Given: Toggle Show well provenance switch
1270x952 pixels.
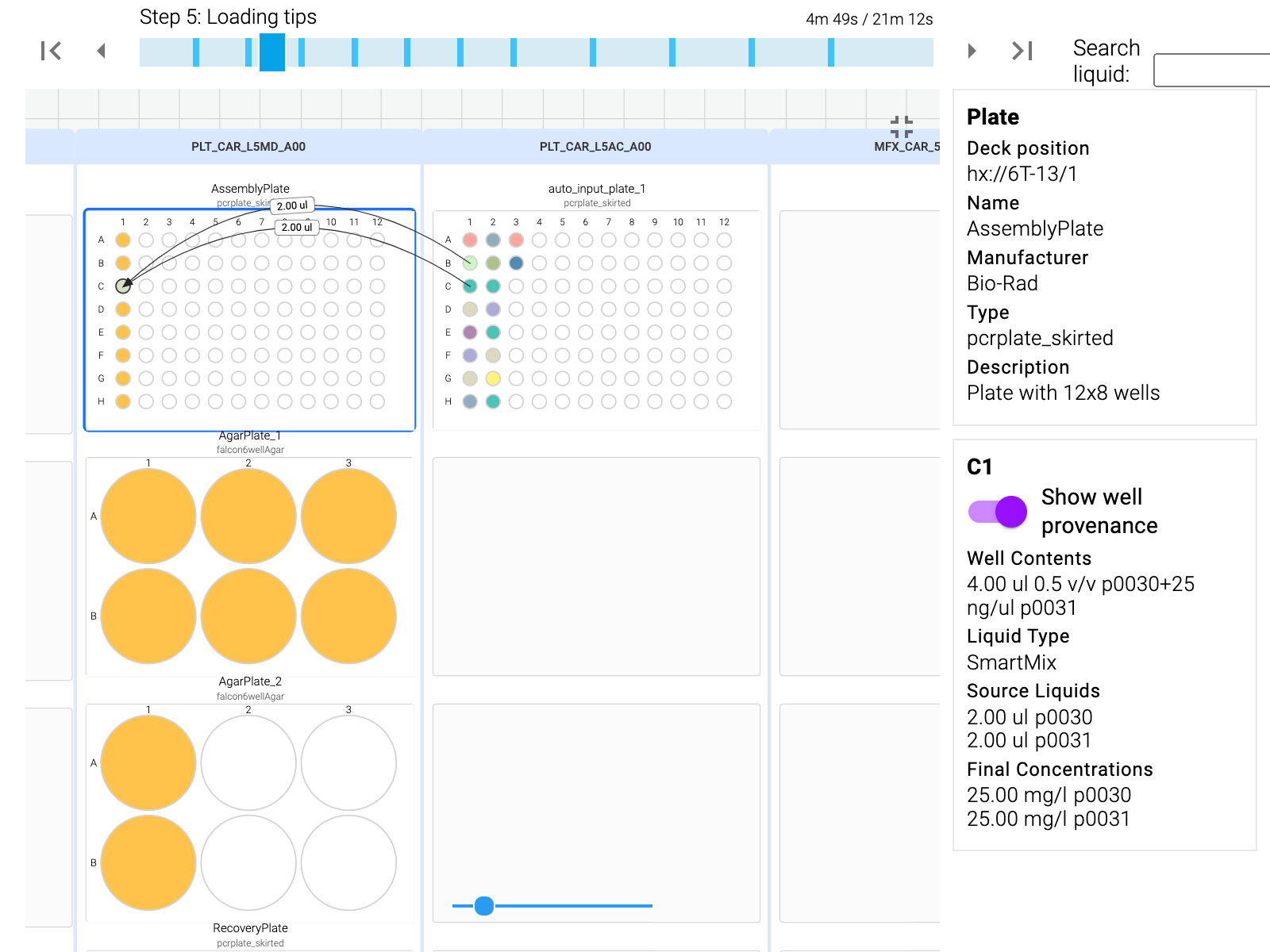Looking at the screenshot, I should tap(998, 512).
